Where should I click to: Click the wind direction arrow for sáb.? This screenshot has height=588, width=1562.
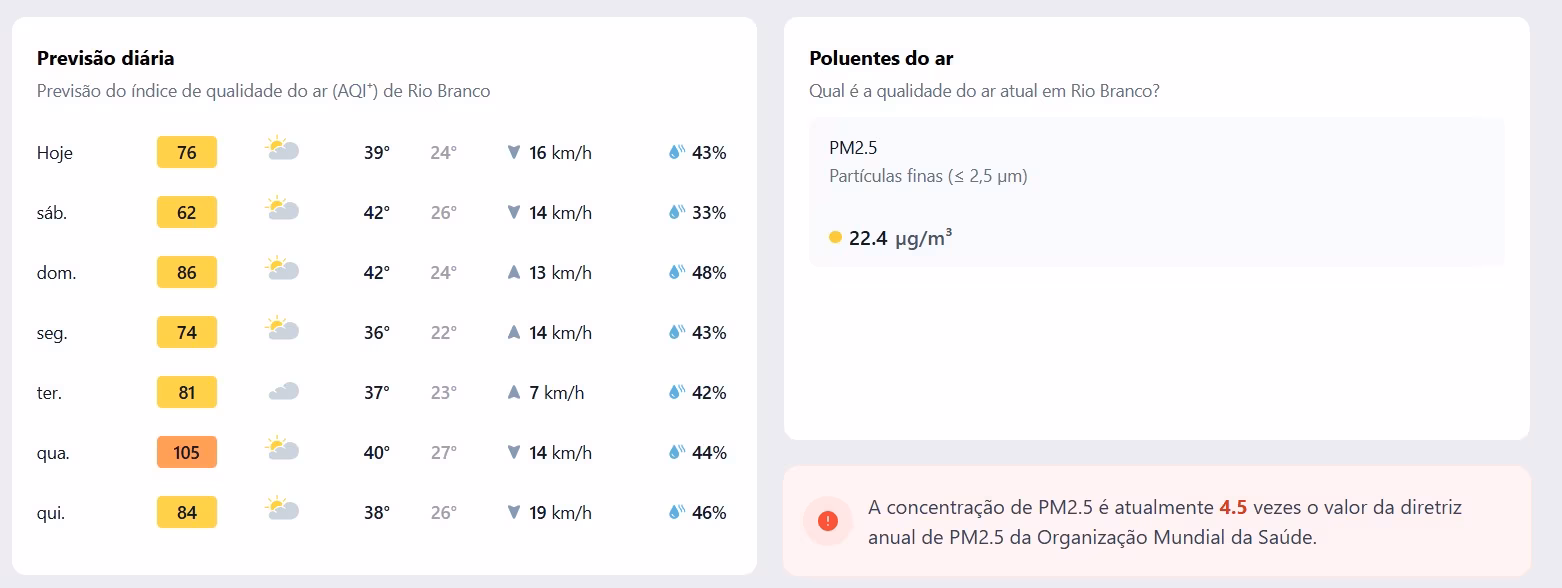pos(514,212)
